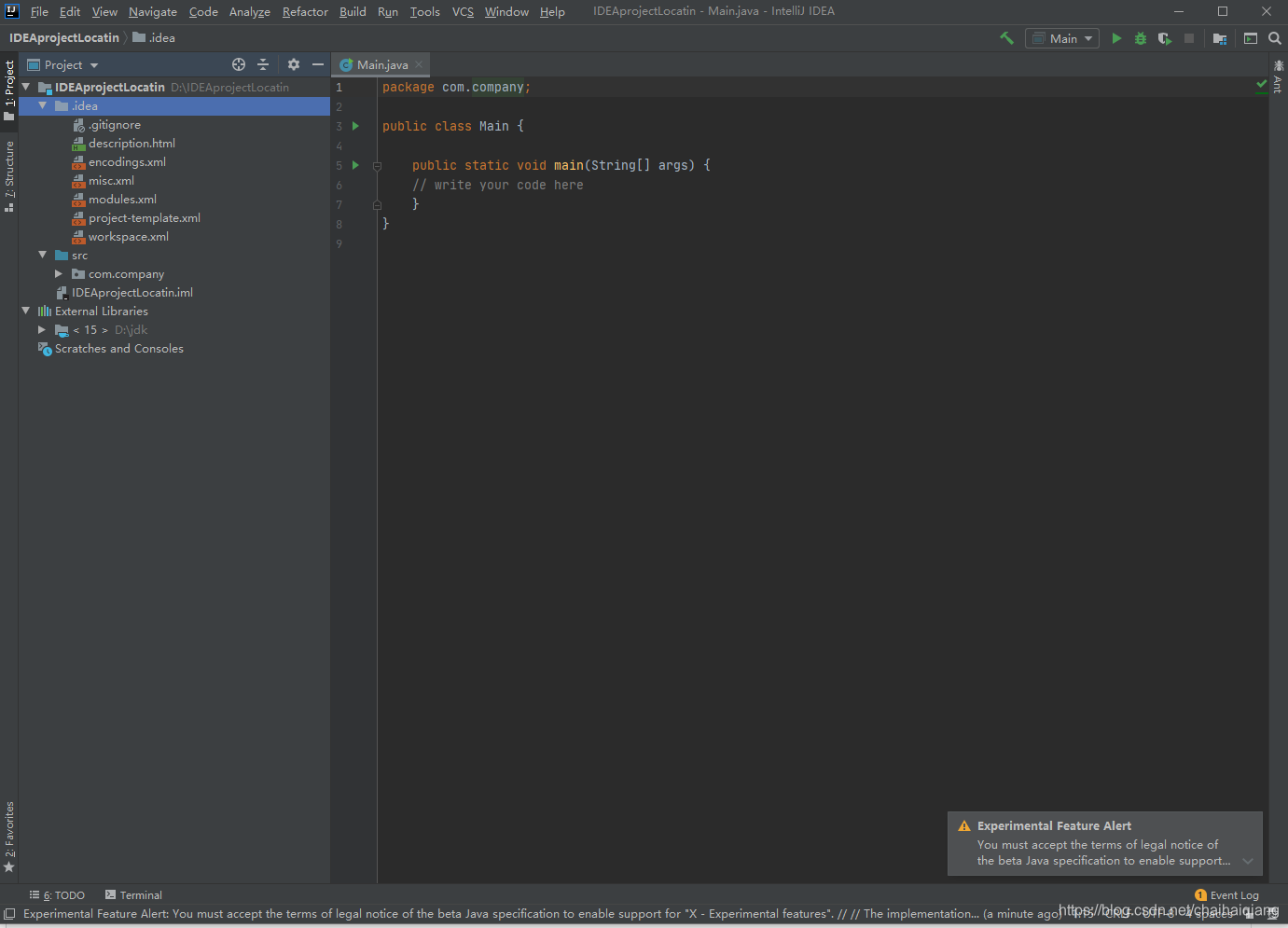Click .idea breadcrumb in navigation bar
The image size is (1288, 928).
154,38
